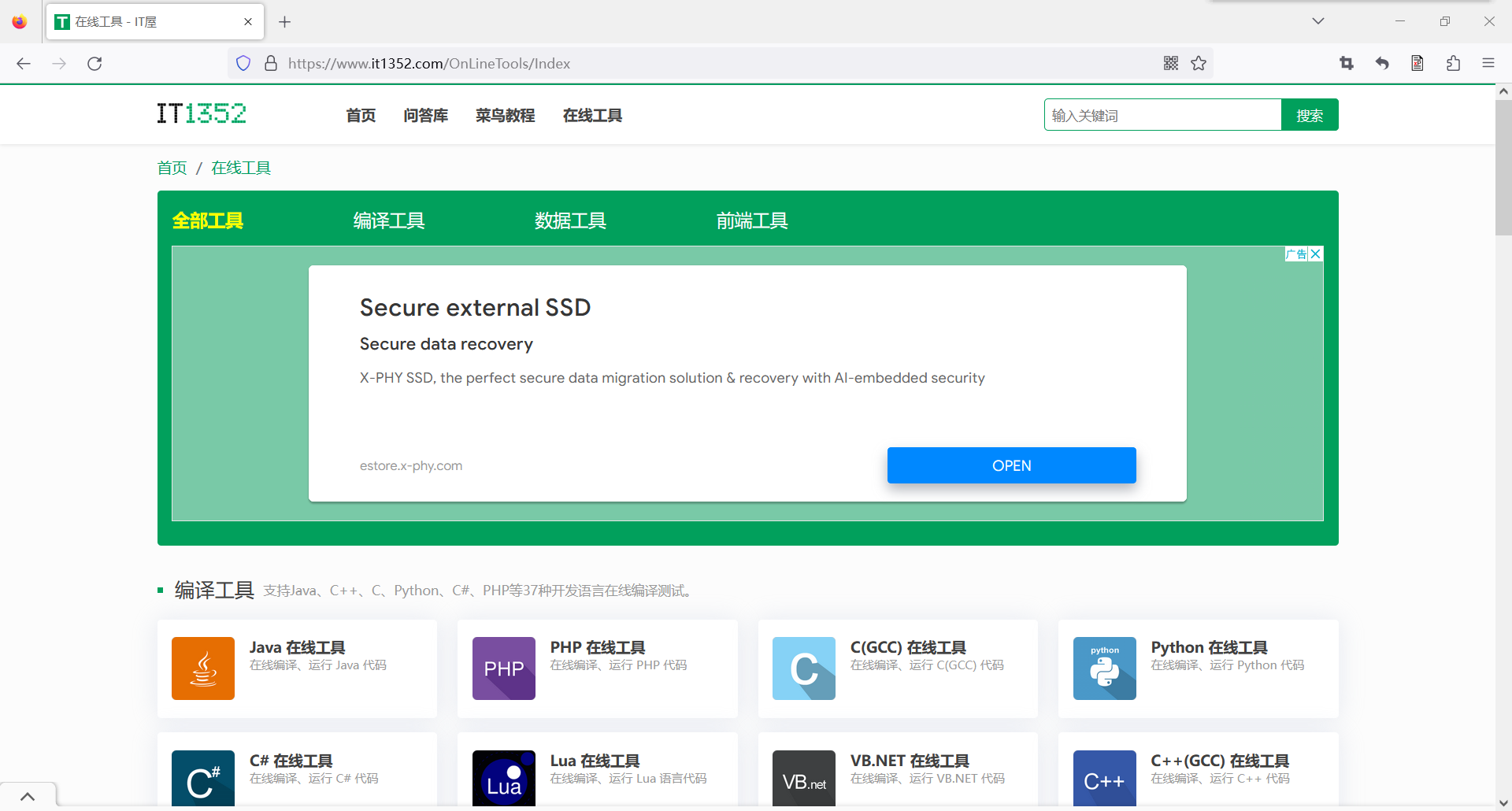The width and height of the screenshot is (1512, 811).
Task: Open the 首页 nav menu item
Action: 361,116
